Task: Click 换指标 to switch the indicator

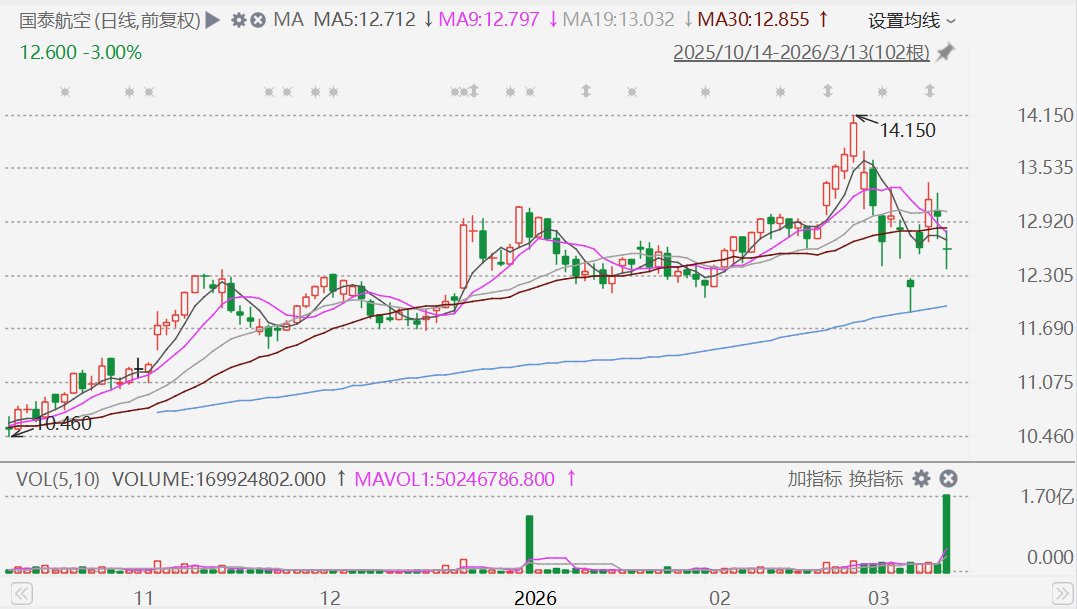Action: click(x=875, y=479)
